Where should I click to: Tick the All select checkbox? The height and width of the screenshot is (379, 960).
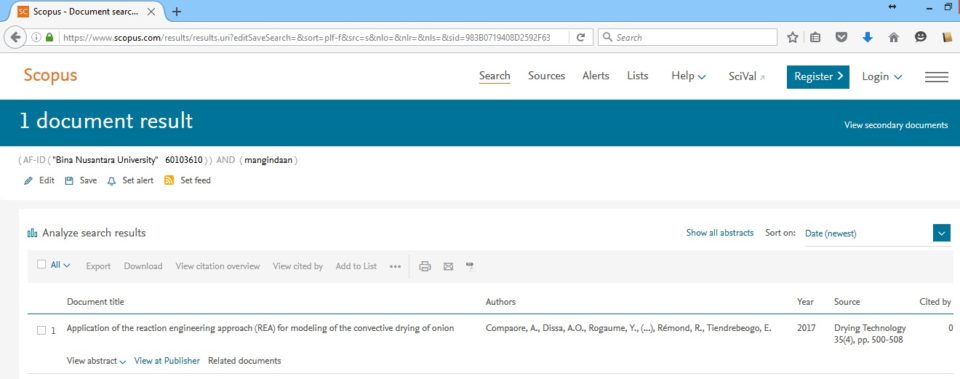pyautogui.click(x=42, y=265)
